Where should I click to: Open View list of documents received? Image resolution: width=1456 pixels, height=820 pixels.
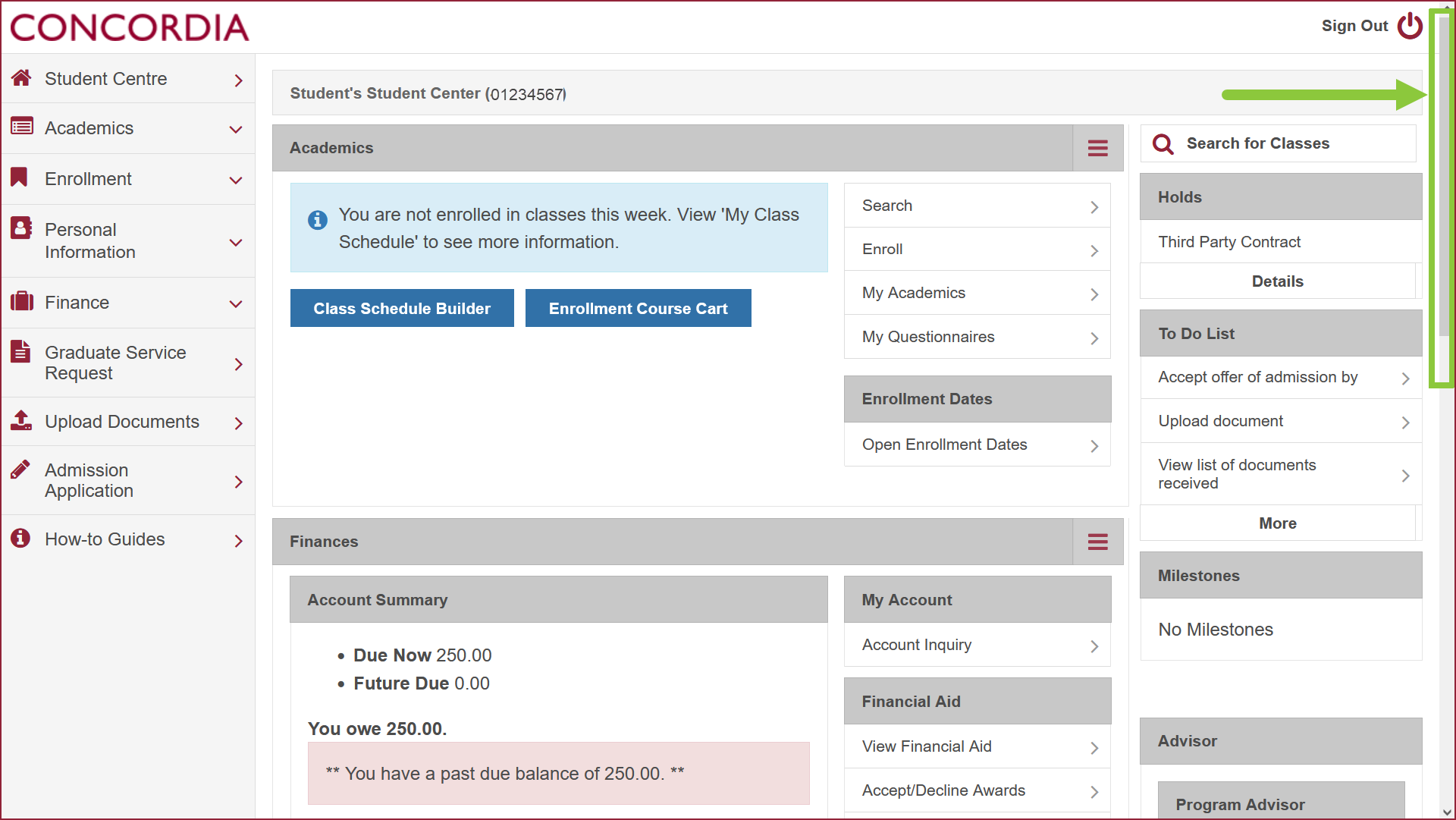[1281, 474]
